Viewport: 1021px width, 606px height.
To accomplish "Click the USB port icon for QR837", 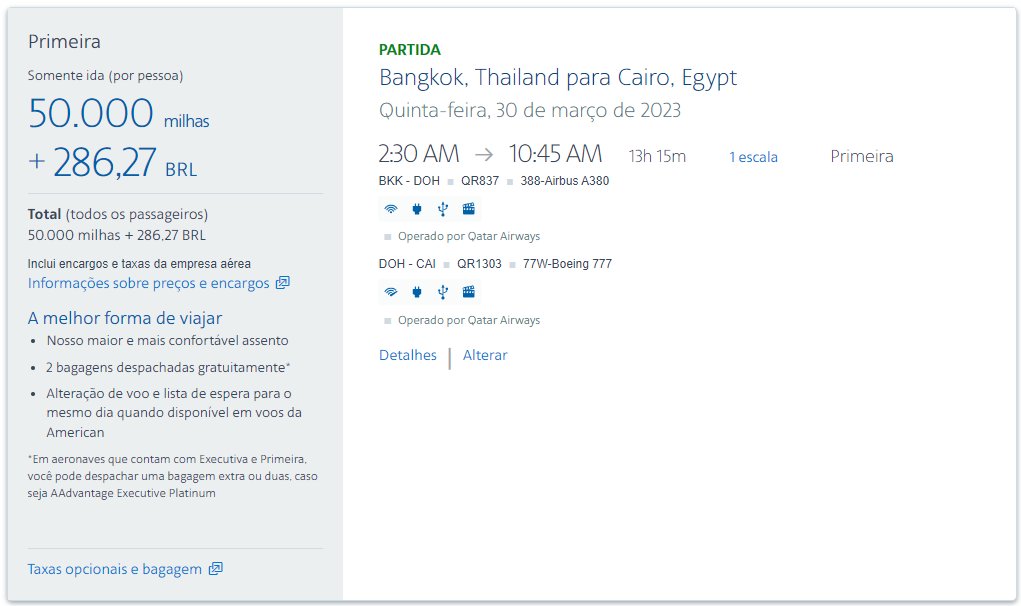I will (443, 209).
